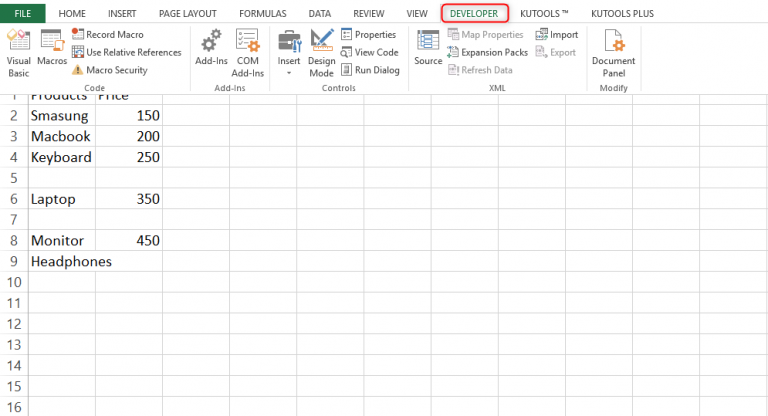Click the Macros icon
This screenshot has height=416, width=768.
(x=52, y=51)
